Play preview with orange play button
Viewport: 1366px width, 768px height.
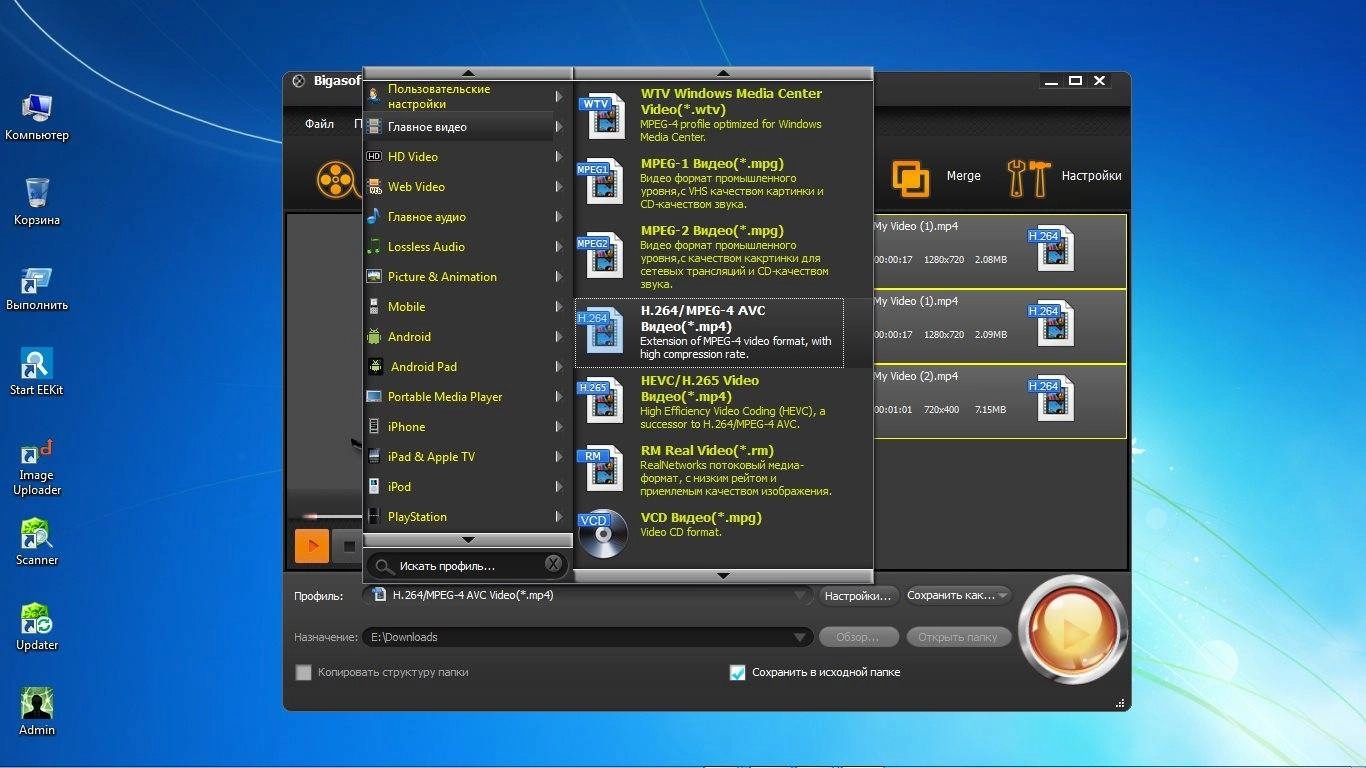311,546
